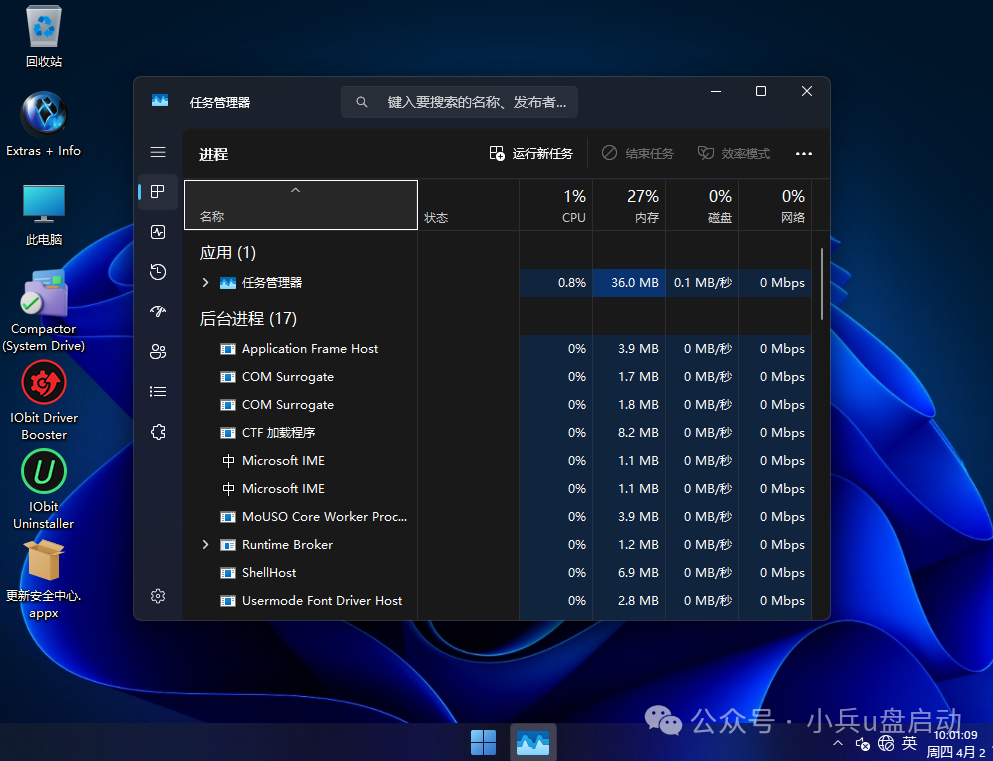Open the Details list sidebar icon
Image resolution: width=993 pixels, height=761 pixels.
click(158, 392)
